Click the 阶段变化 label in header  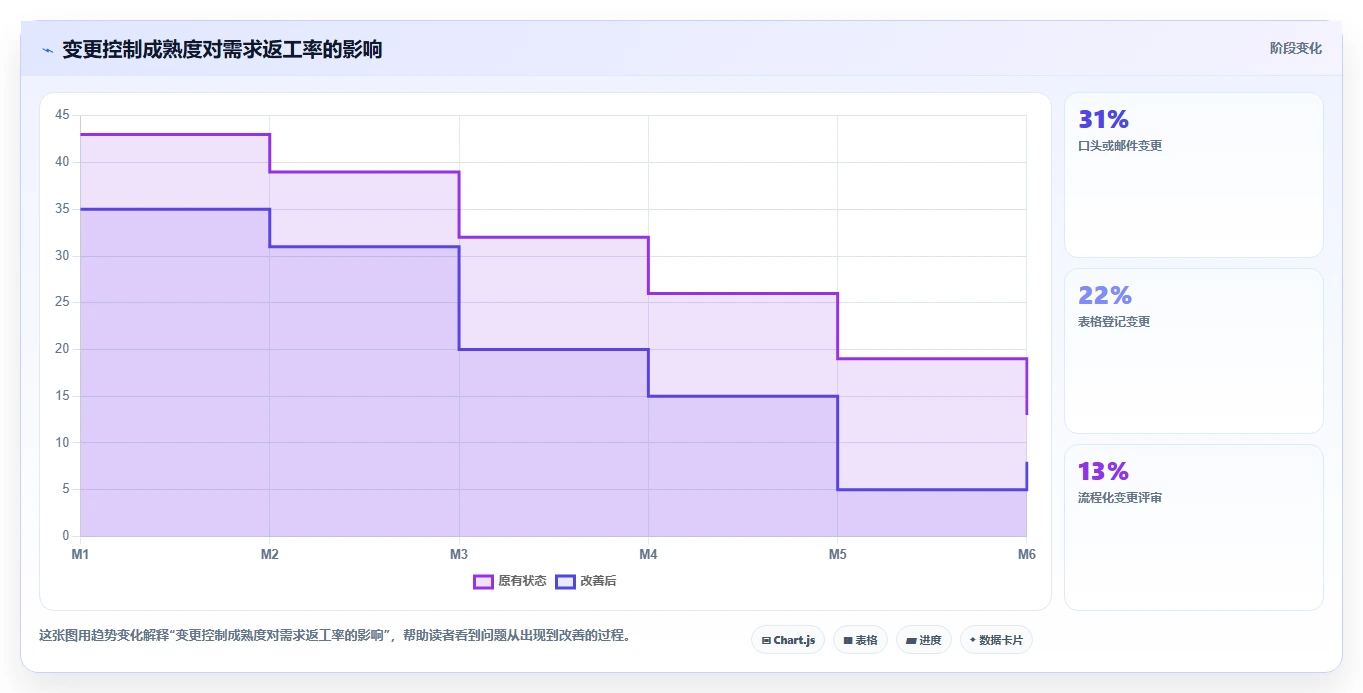pos(1295,48)
